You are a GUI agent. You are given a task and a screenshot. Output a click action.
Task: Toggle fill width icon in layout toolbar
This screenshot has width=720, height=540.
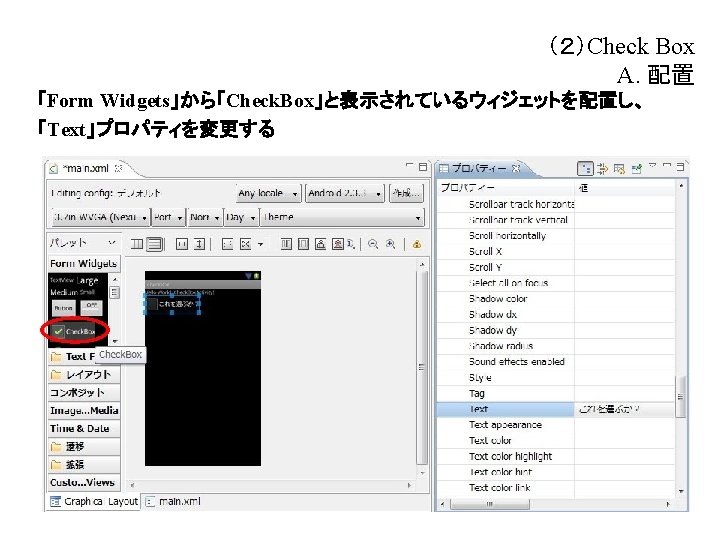[x=182, y=244]
